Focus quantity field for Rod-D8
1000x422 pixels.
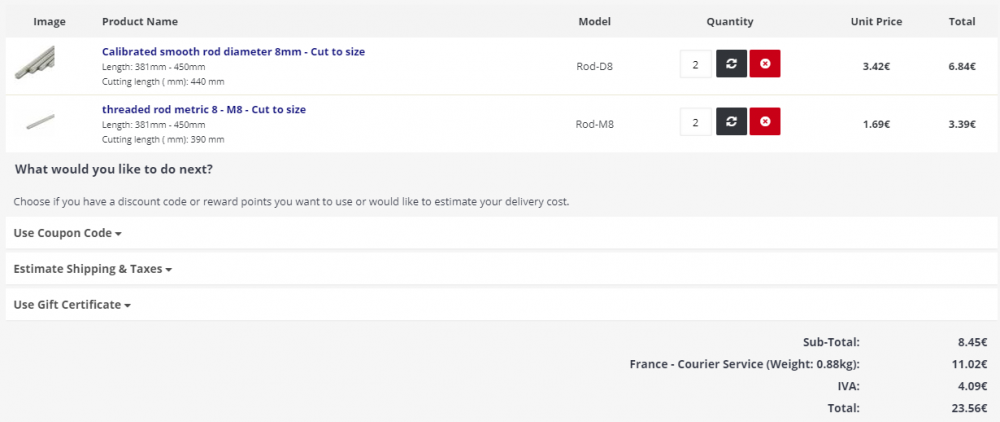coord(695,65)
